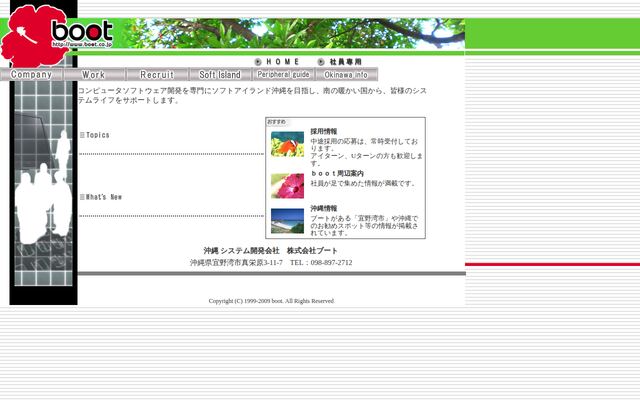The image size is (640, 400).
Task: Click the pink hibiscus thumbnail
Action: (x=287, y=186)
